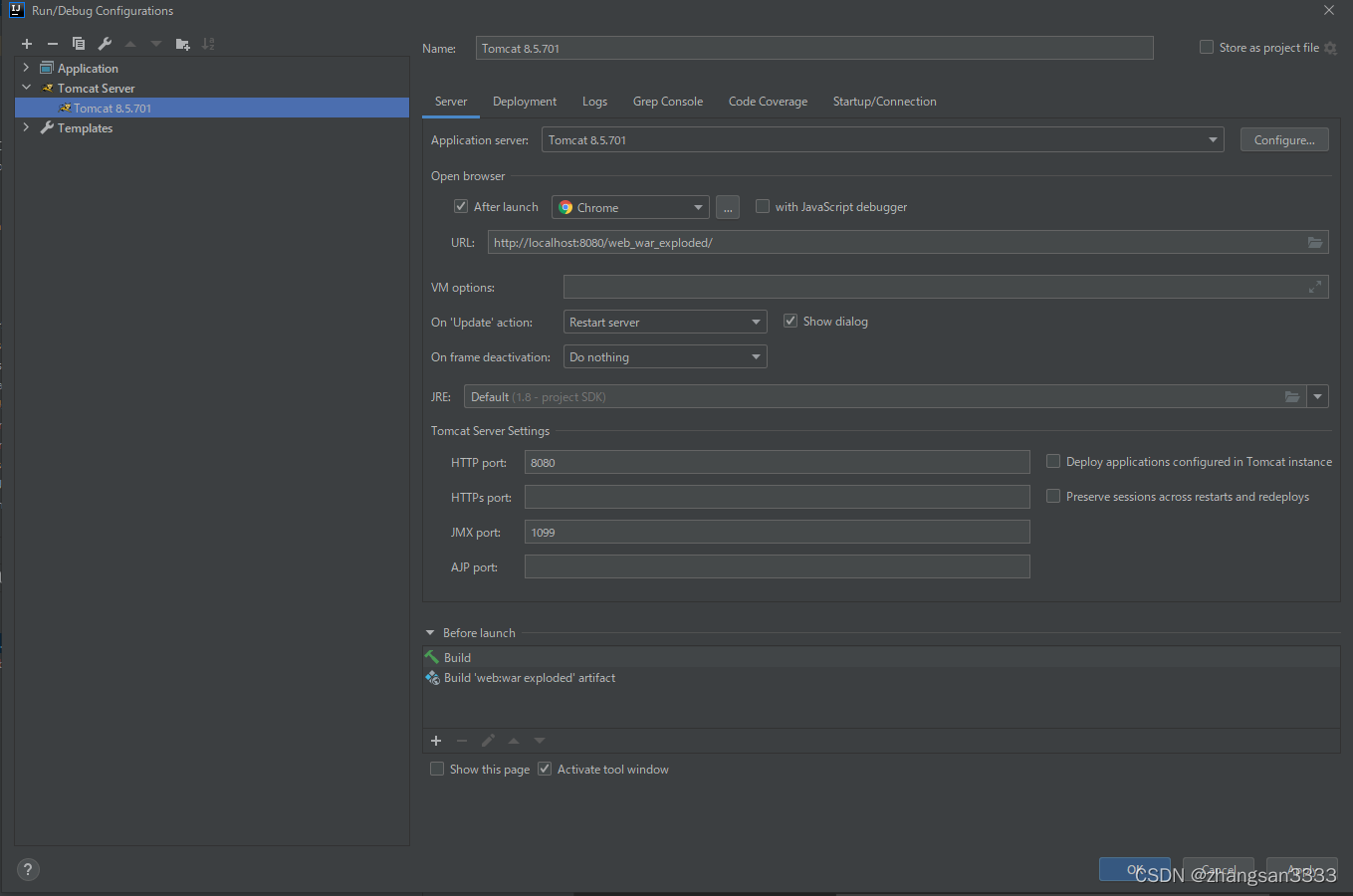1353x896 pixels.
Task: Move Before launch task up
Action: (514, 741)
